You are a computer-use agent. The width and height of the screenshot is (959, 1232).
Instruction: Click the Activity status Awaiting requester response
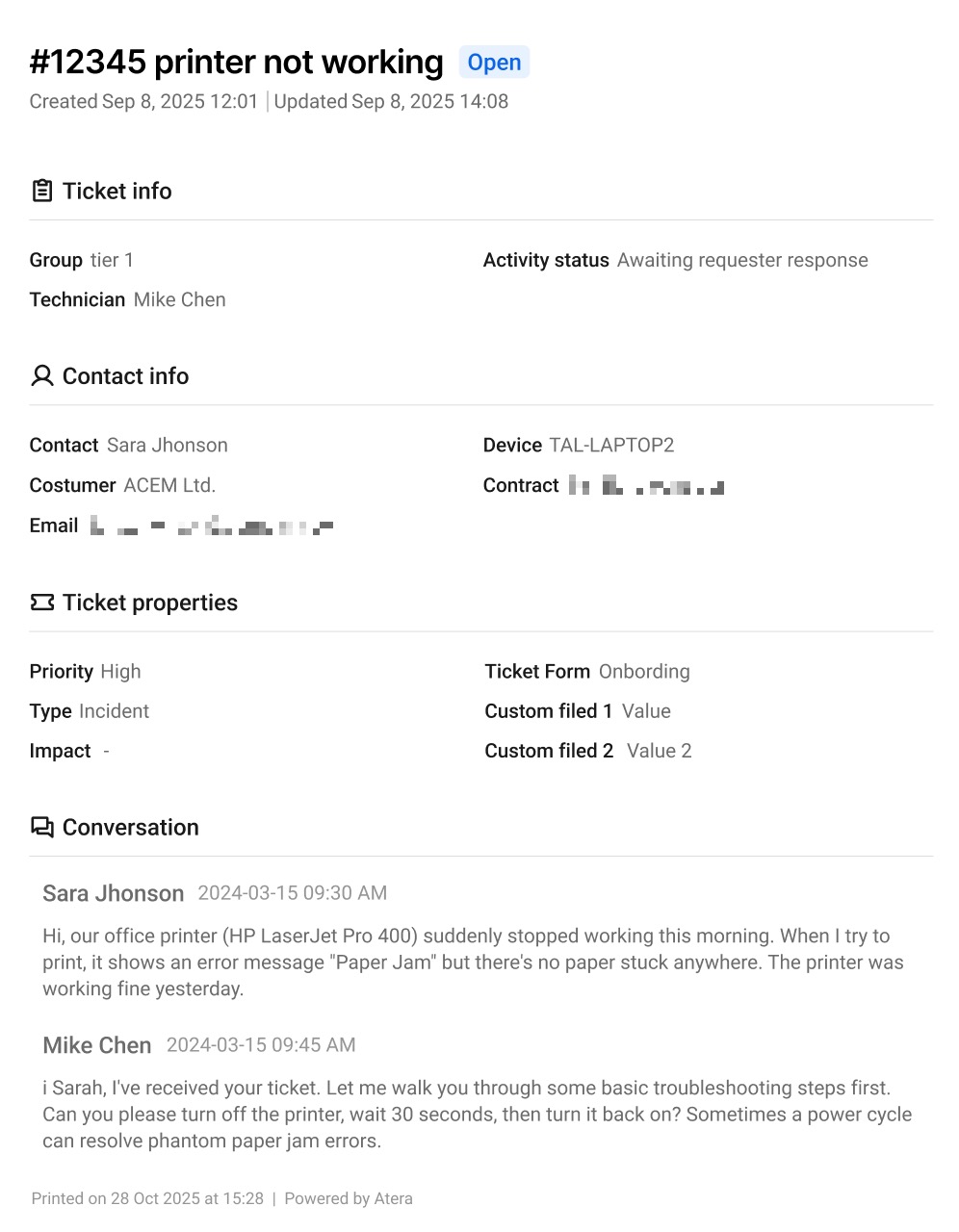click(742, 260)
